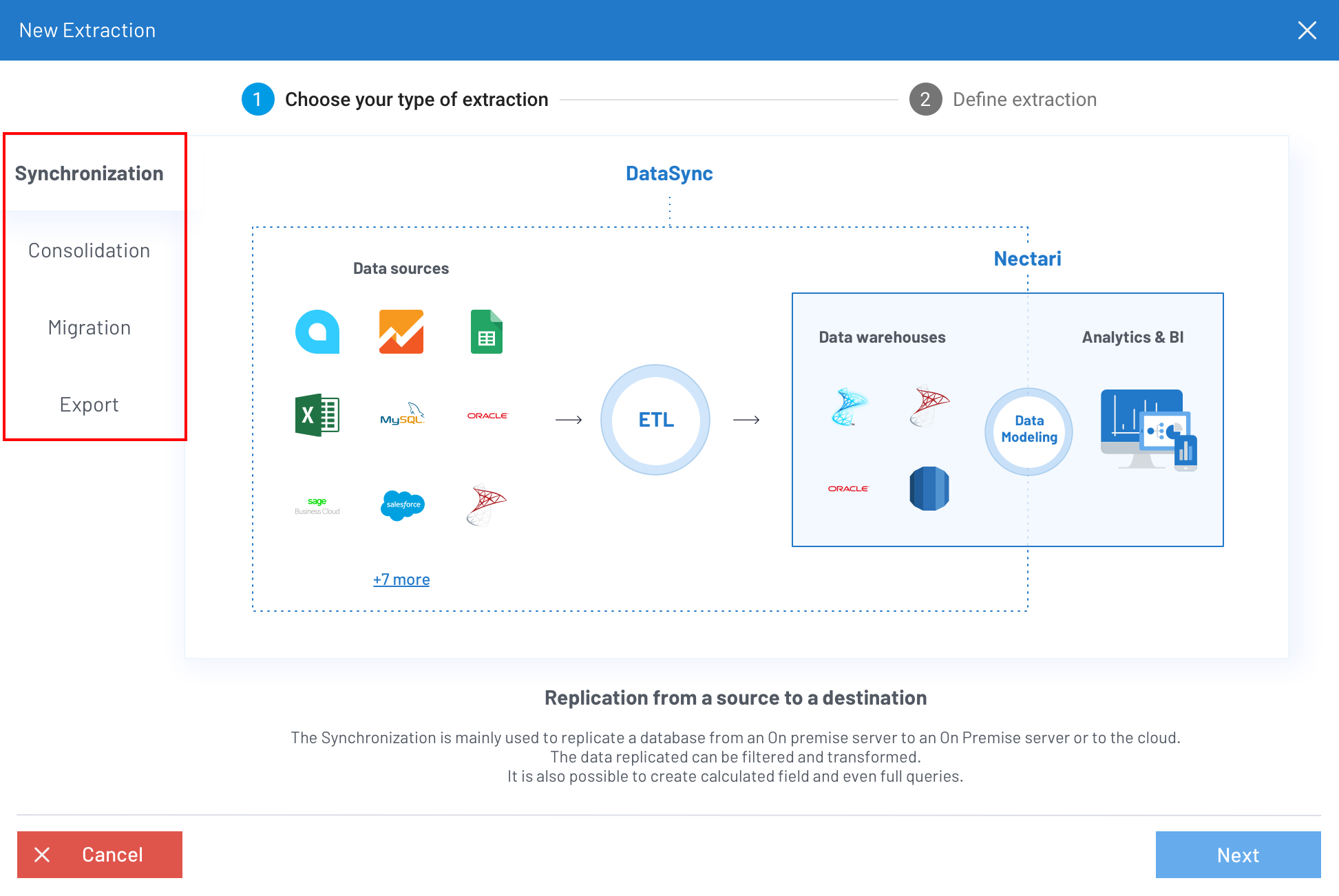The height and width of the screenshot is (896, 1339).
Task: Click the Google Sheets green icon
Action: coord(487,332)
